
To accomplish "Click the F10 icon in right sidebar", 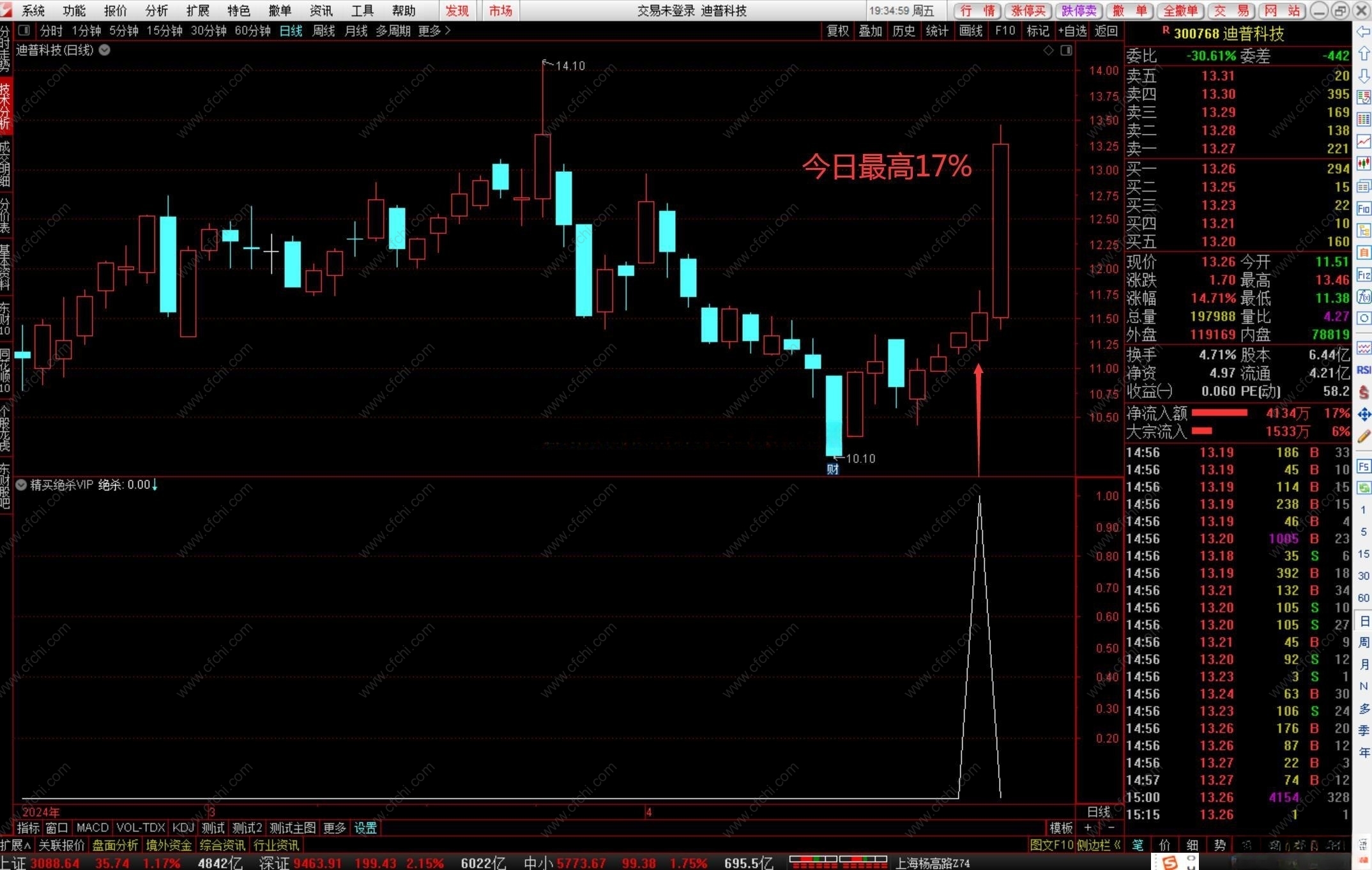I will [x=1364, y=208].
